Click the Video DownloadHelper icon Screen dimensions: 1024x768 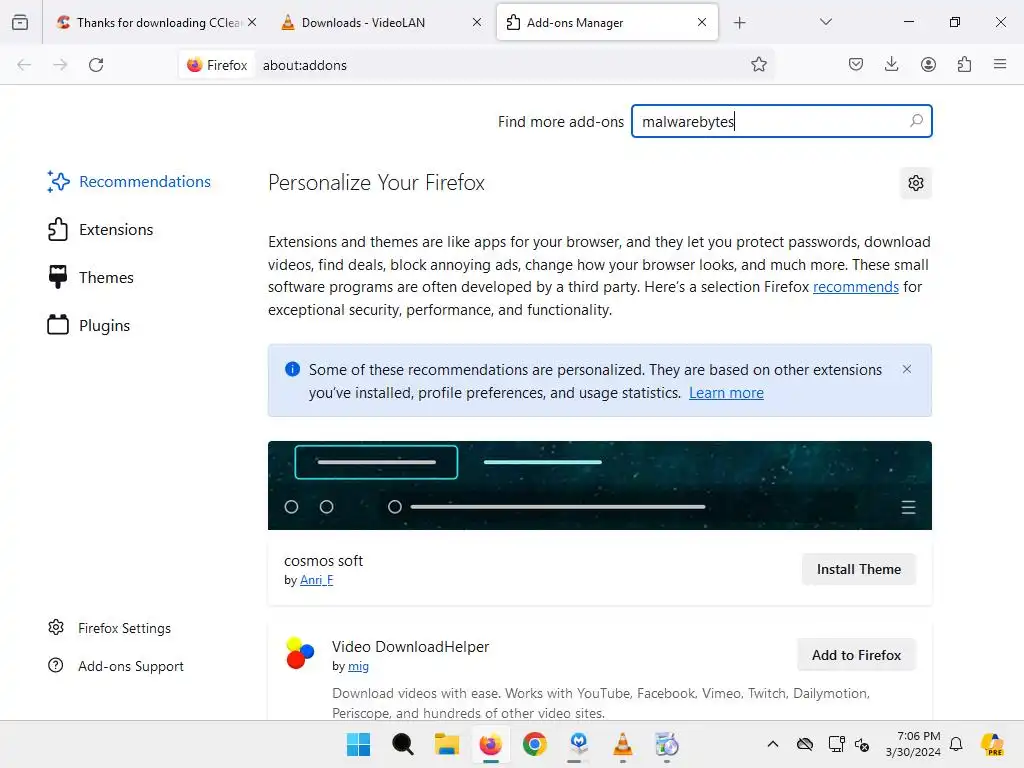pyautogui.click(x=300, y=653)
